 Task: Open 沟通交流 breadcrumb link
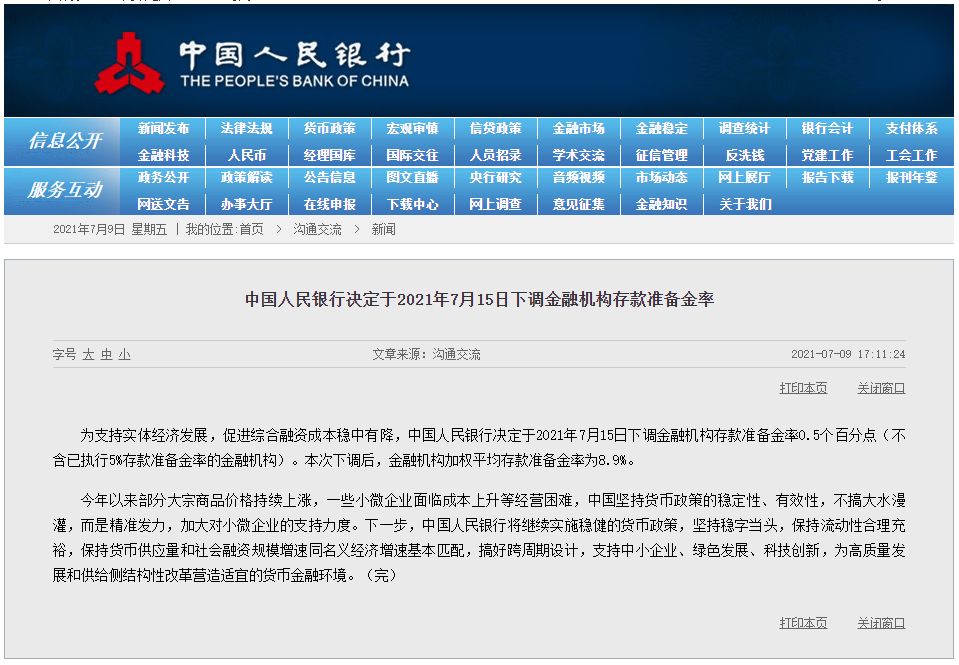click(317, 229)
